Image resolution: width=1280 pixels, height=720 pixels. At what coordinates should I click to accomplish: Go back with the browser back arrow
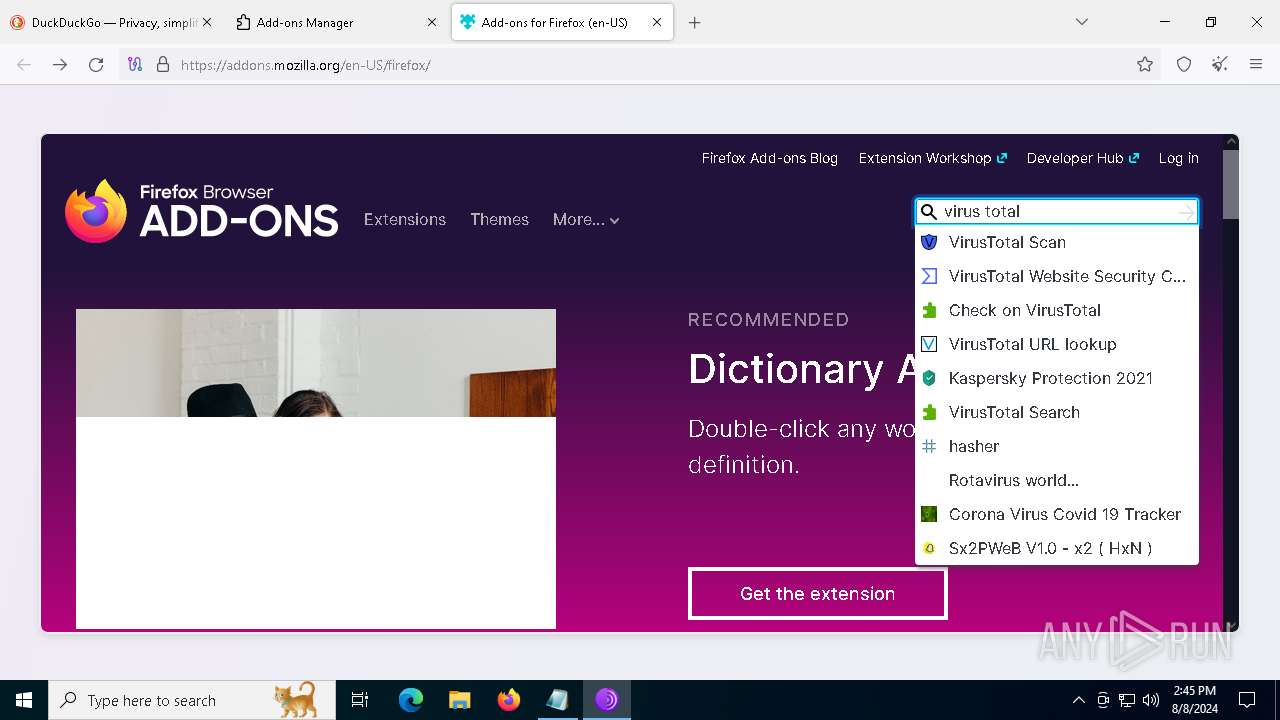[24, 65]
